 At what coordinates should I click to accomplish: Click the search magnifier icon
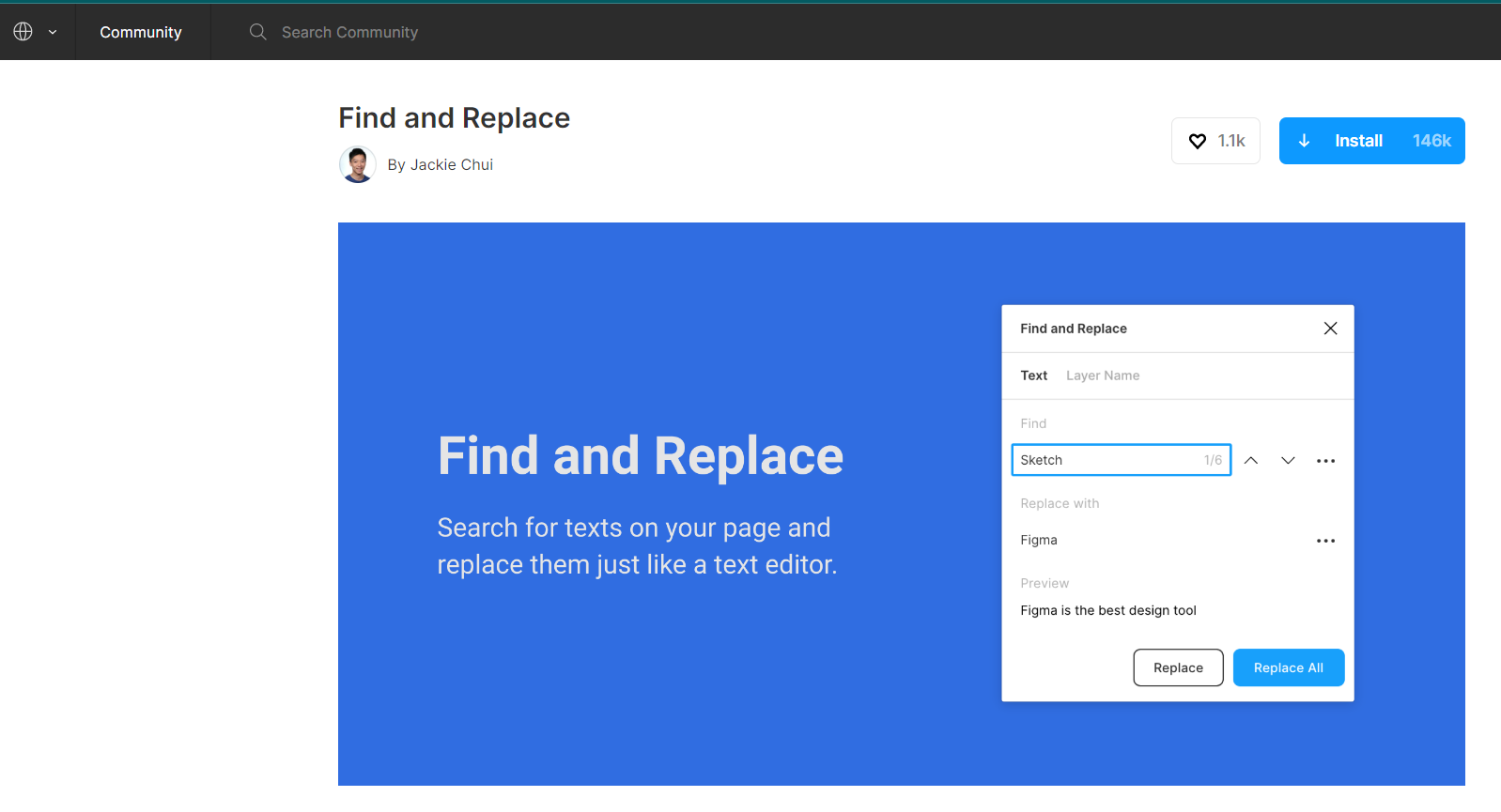click(257, 32)
